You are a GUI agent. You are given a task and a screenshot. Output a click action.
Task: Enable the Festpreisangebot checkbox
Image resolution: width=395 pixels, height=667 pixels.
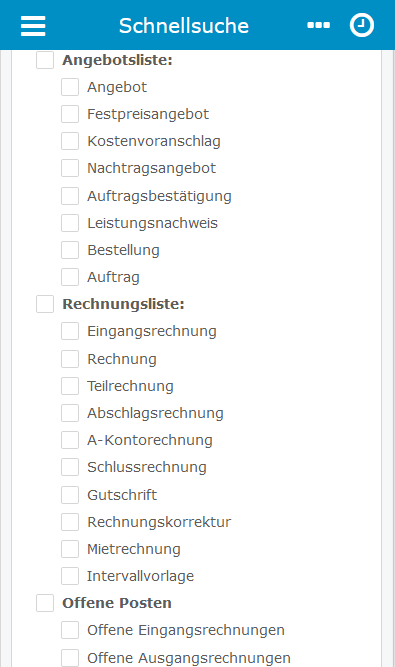point(70,114)
